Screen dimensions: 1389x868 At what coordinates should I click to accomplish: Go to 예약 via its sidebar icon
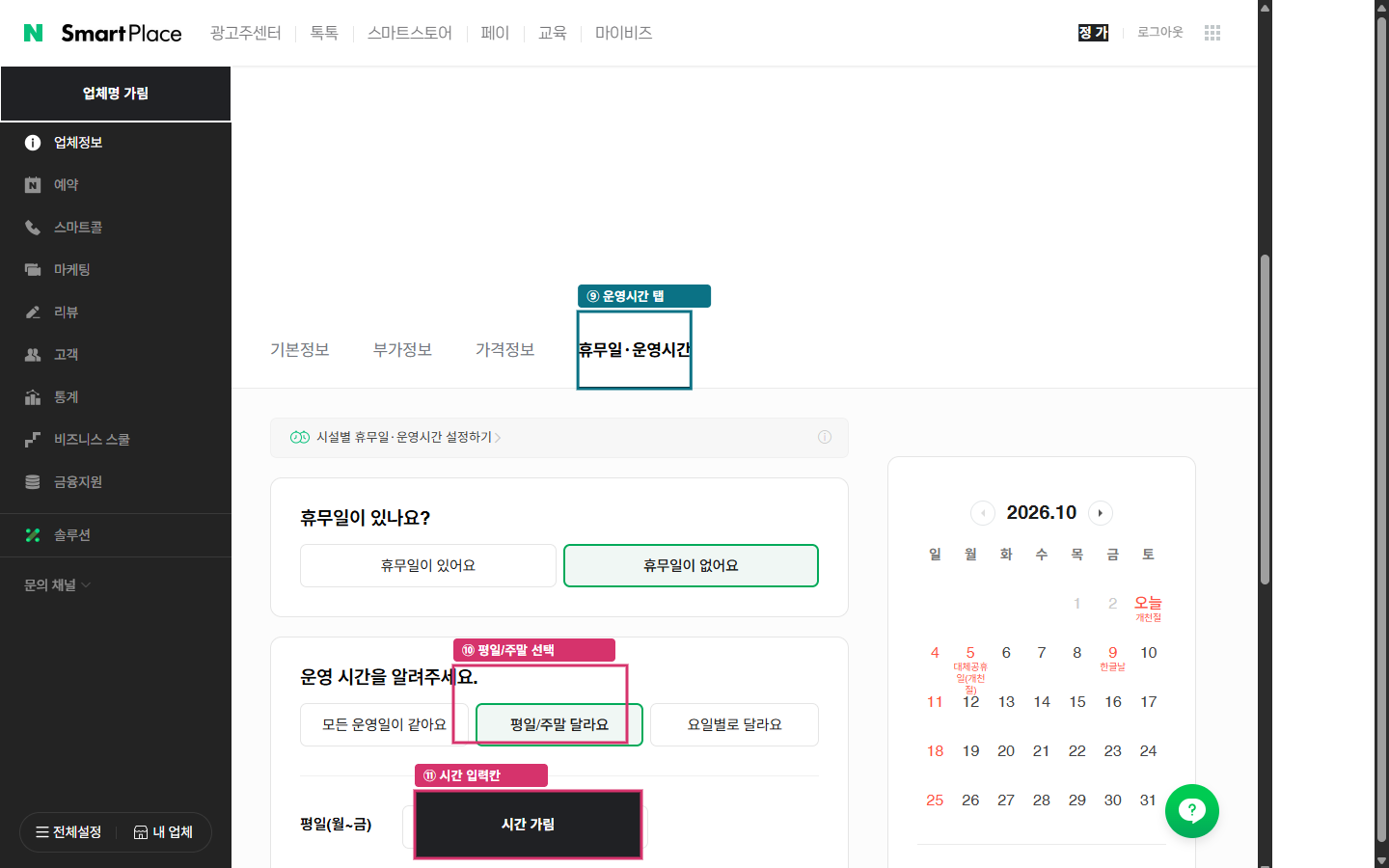(x=33, y=185)
